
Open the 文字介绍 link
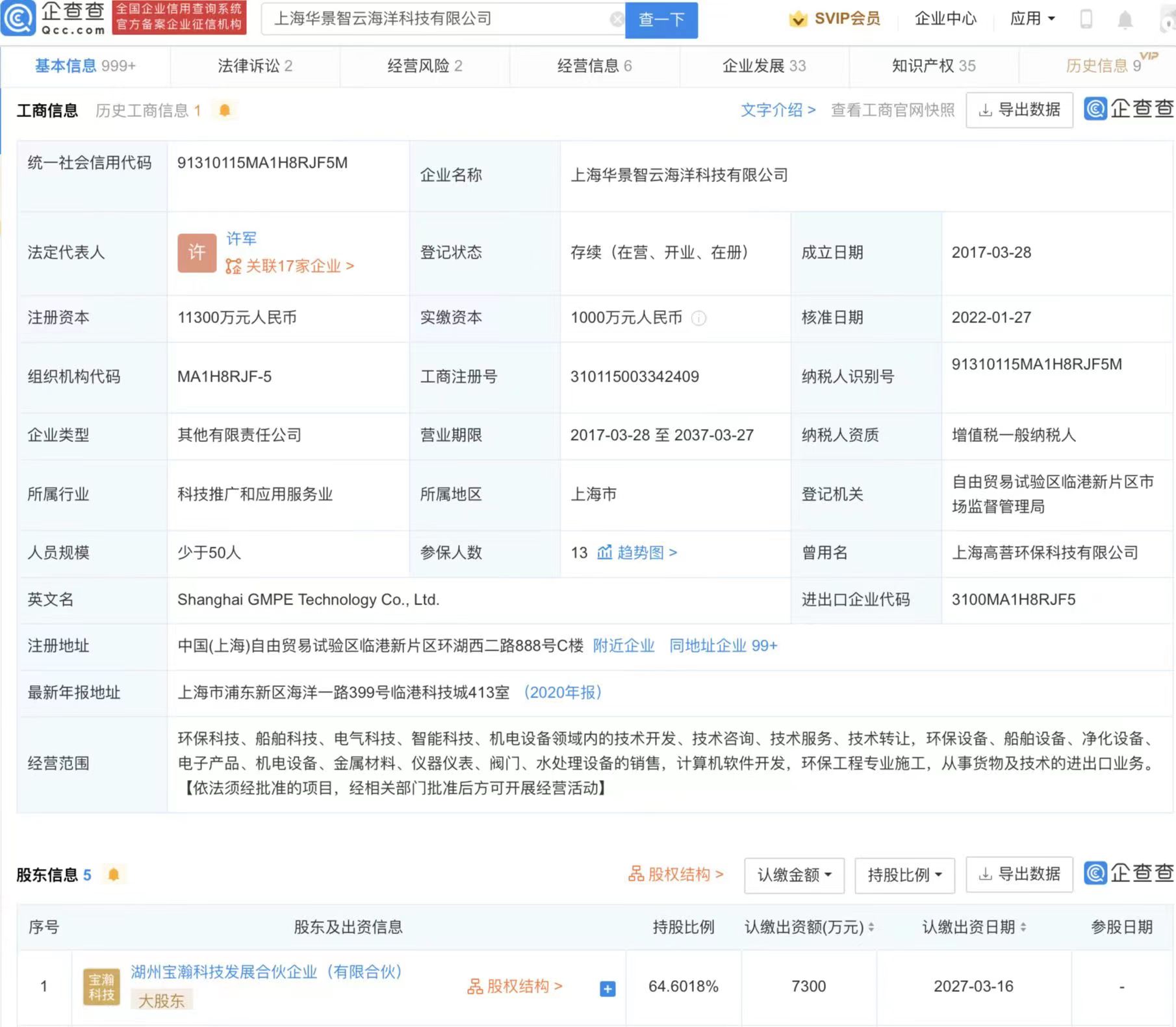pos(778,110)
